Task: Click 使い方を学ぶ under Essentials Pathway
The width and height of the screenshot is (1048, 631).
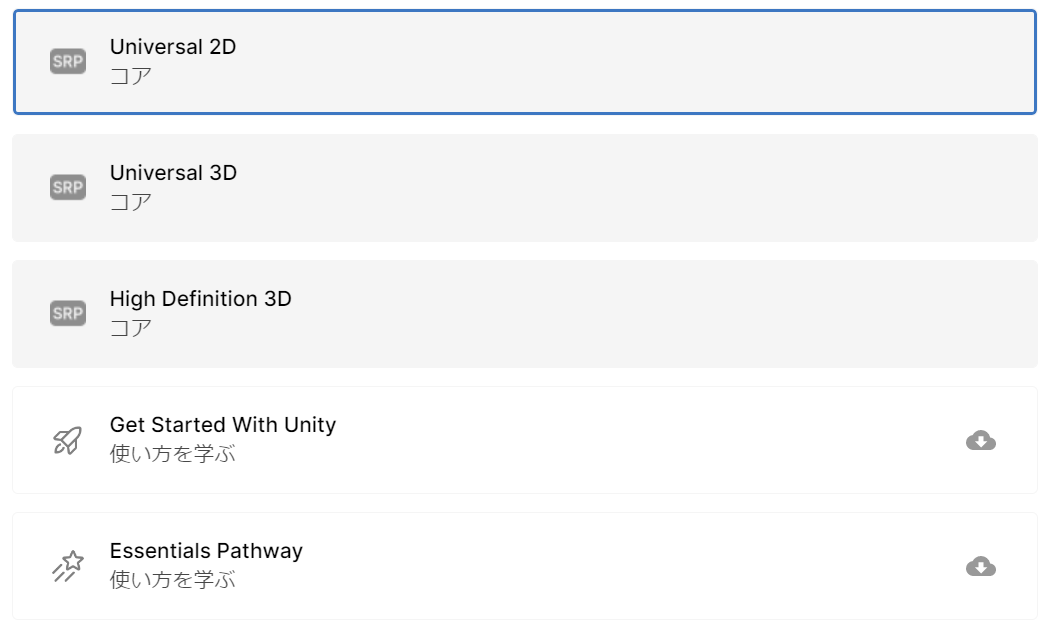Action: (x=172, y=580)
